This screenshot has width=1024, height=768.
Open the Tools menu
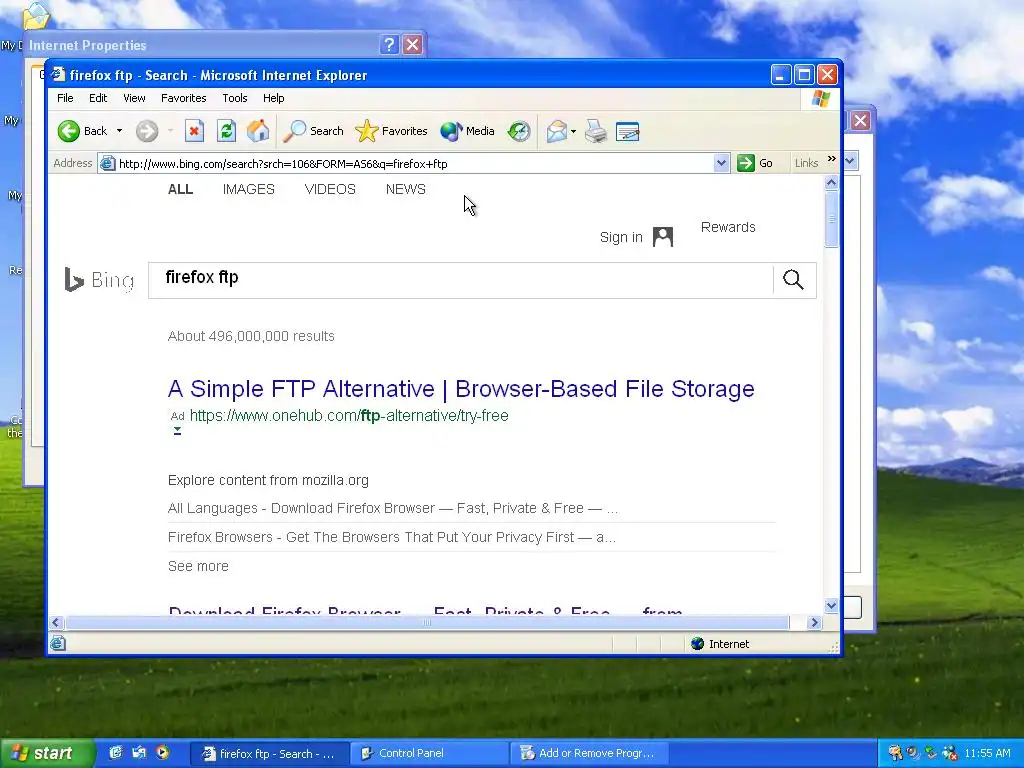coord(234,98)
